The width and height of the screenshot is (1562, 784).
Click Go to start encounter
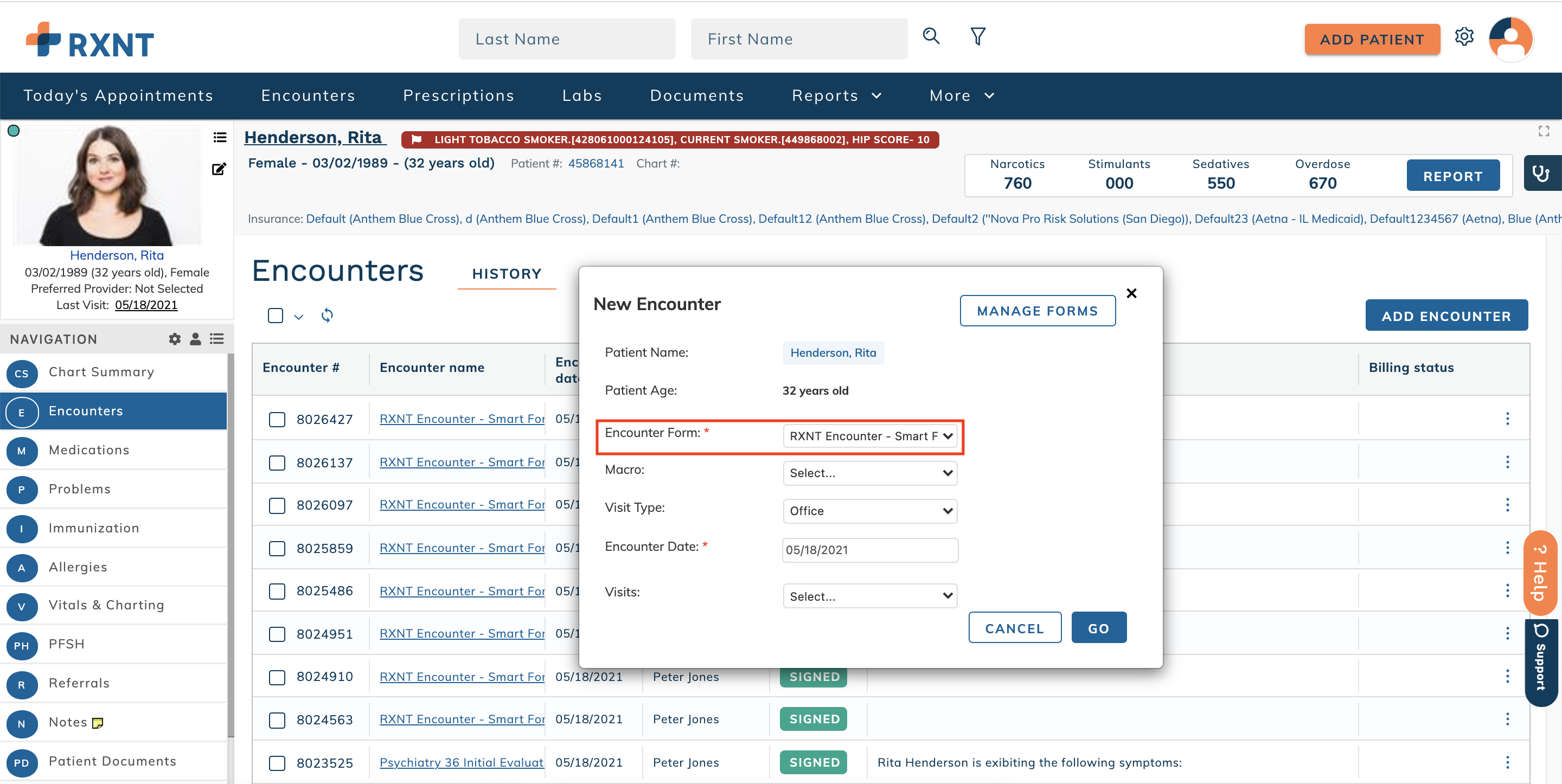(x=1099, y=628)
